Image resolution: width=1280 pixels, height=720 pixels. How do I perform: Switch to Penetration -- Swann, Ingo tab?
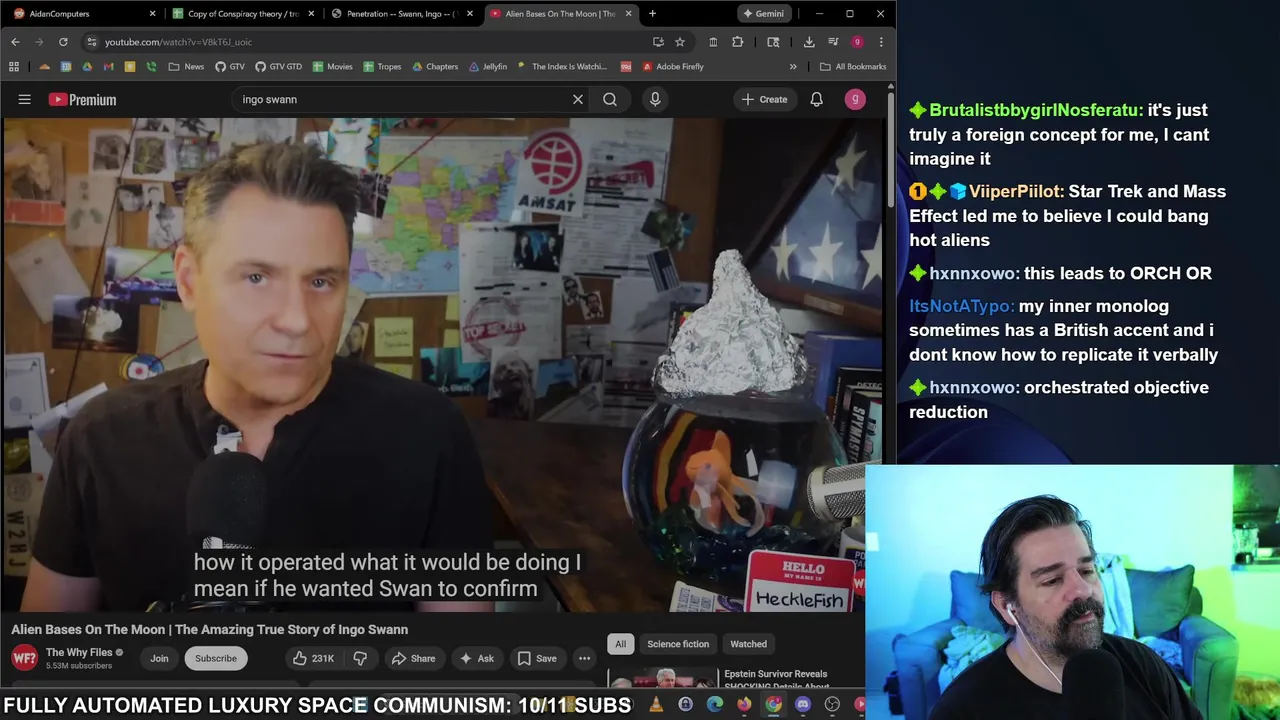(x=400, y=14)
